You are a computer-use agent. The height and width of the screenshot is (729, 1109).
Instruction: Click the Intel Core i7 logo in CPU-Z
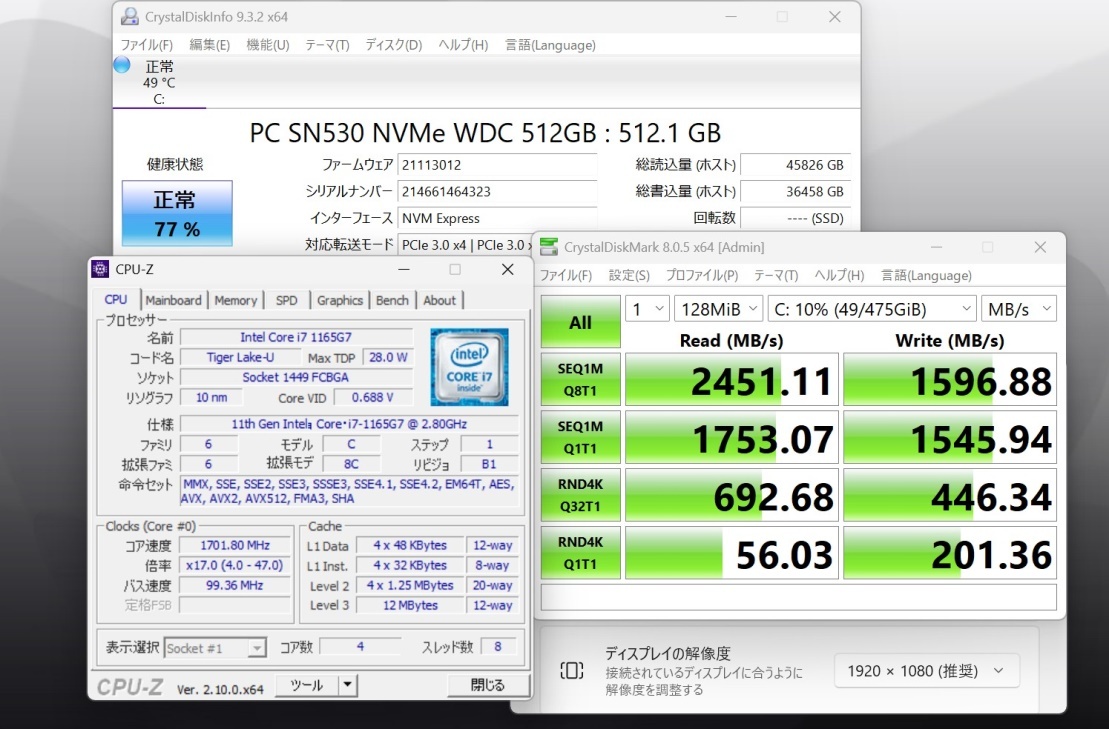point(469,367)
